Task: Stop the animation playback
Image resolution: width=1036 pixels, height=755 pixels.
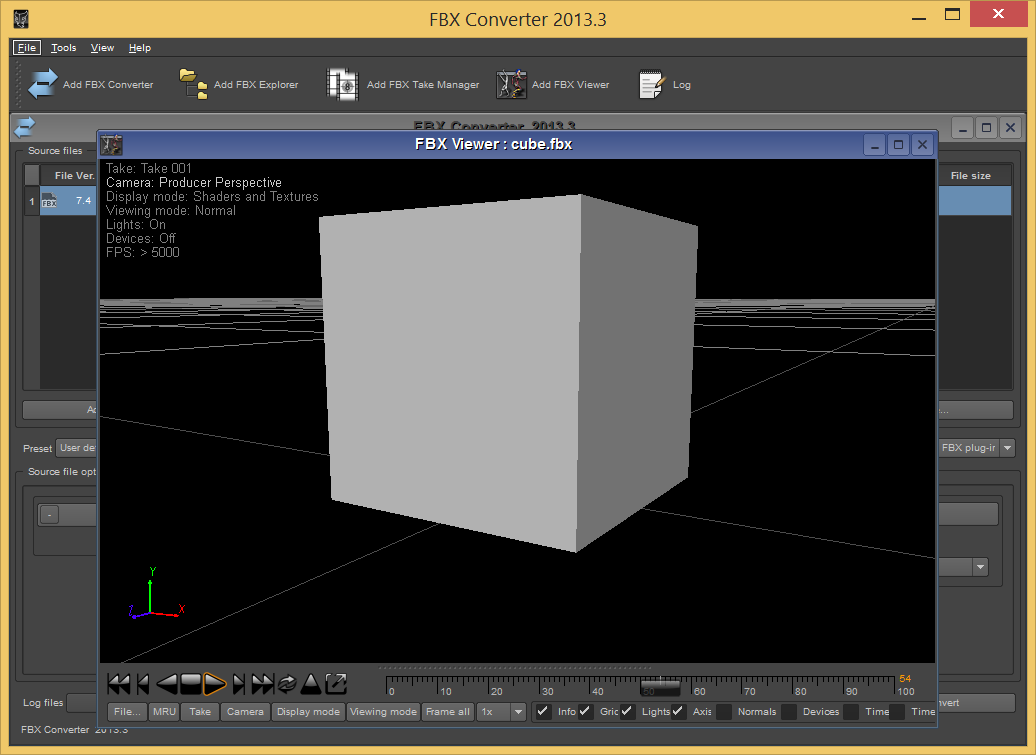Action: pos(190,684)
